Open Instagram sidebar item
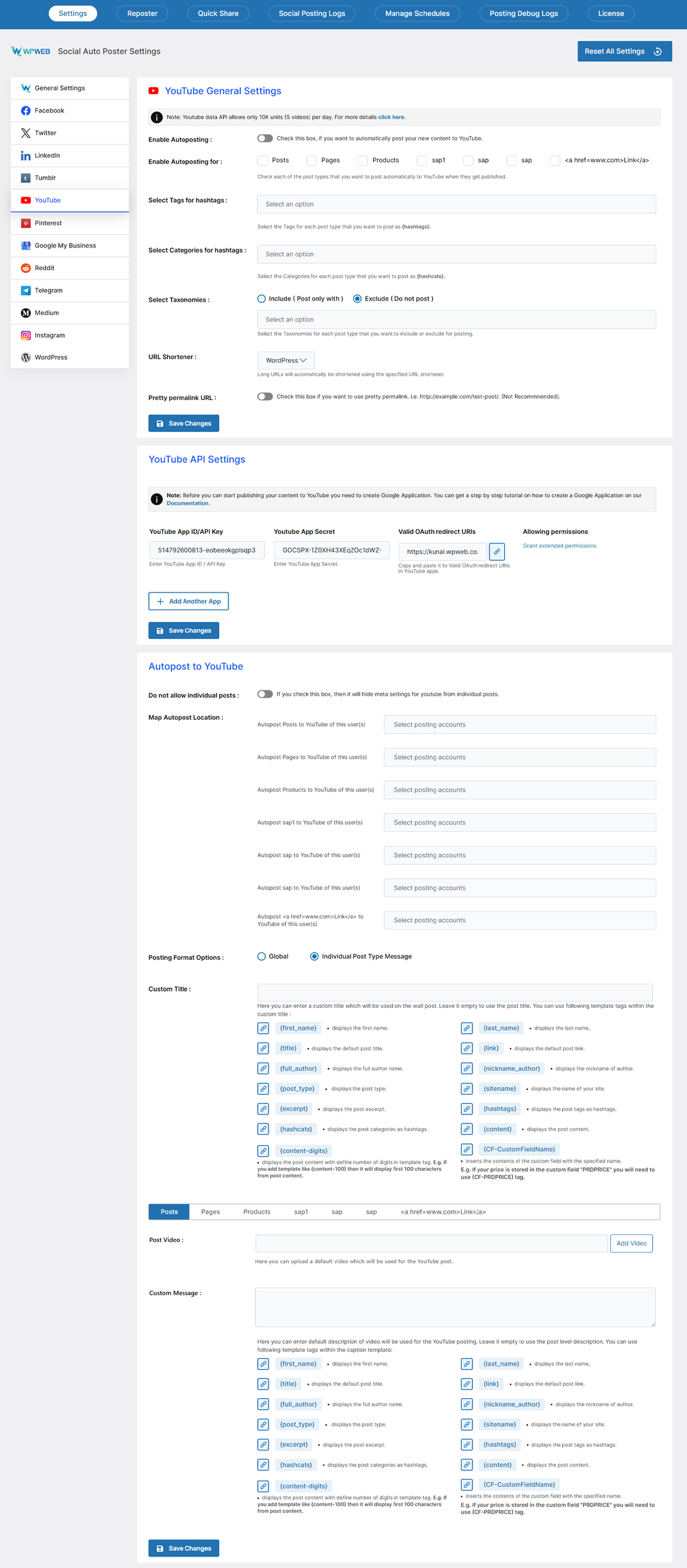Screen dimensions: 687x1568 coord(69,336)
